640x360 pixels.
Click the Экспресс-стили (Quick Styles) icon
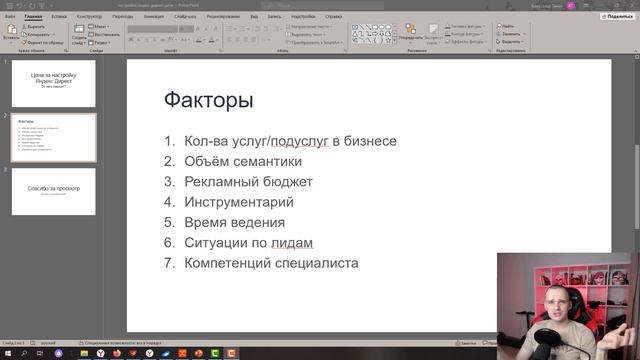[x=433, y=29]
